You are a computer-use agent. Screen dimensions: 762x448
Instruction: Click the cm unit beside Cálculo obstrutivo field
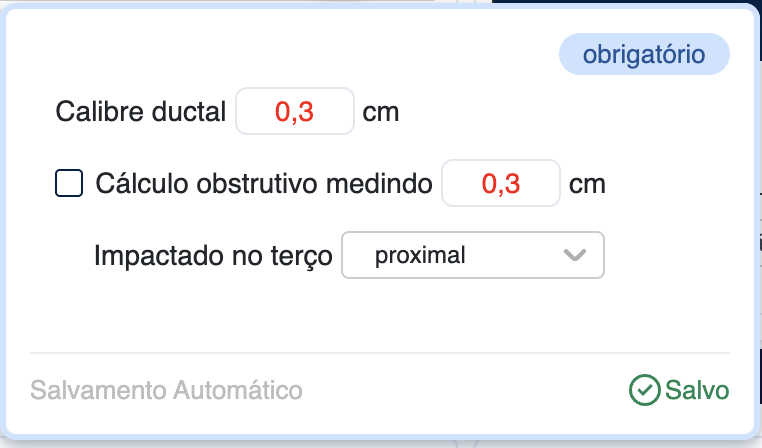(587, 184)
